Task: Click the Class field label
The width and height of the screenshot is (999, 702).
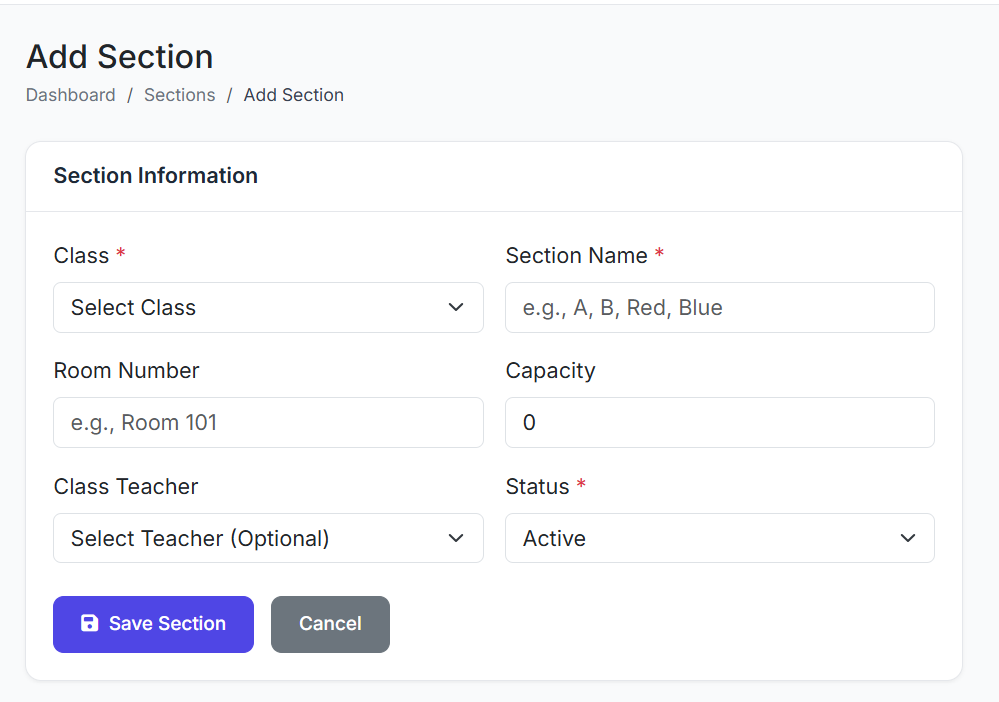Action: [81, 256]
